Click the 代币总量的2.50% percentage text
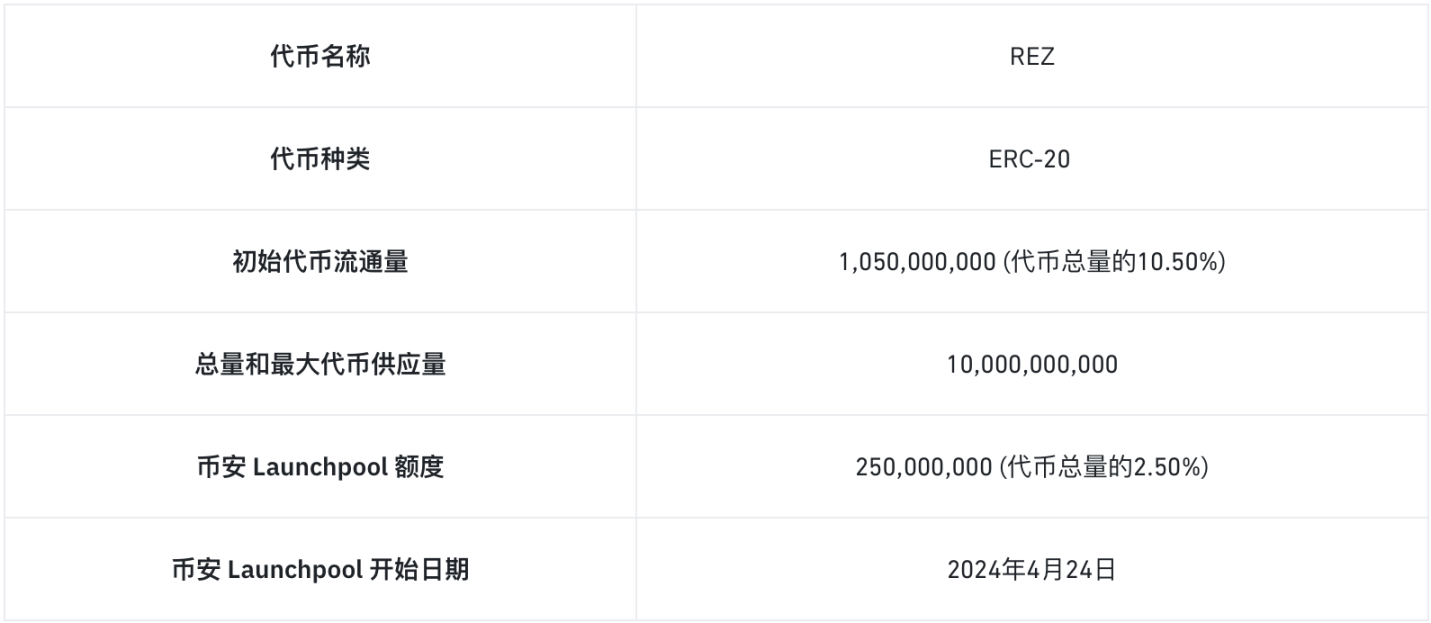The width and height of the screenshot is (1431, 623). (x=1105, y=468)
